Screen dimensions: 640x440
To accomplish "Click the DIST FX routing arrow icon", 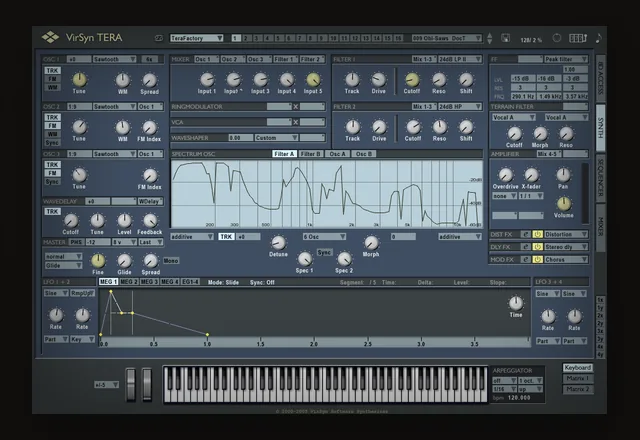I will tap(526, 234).
